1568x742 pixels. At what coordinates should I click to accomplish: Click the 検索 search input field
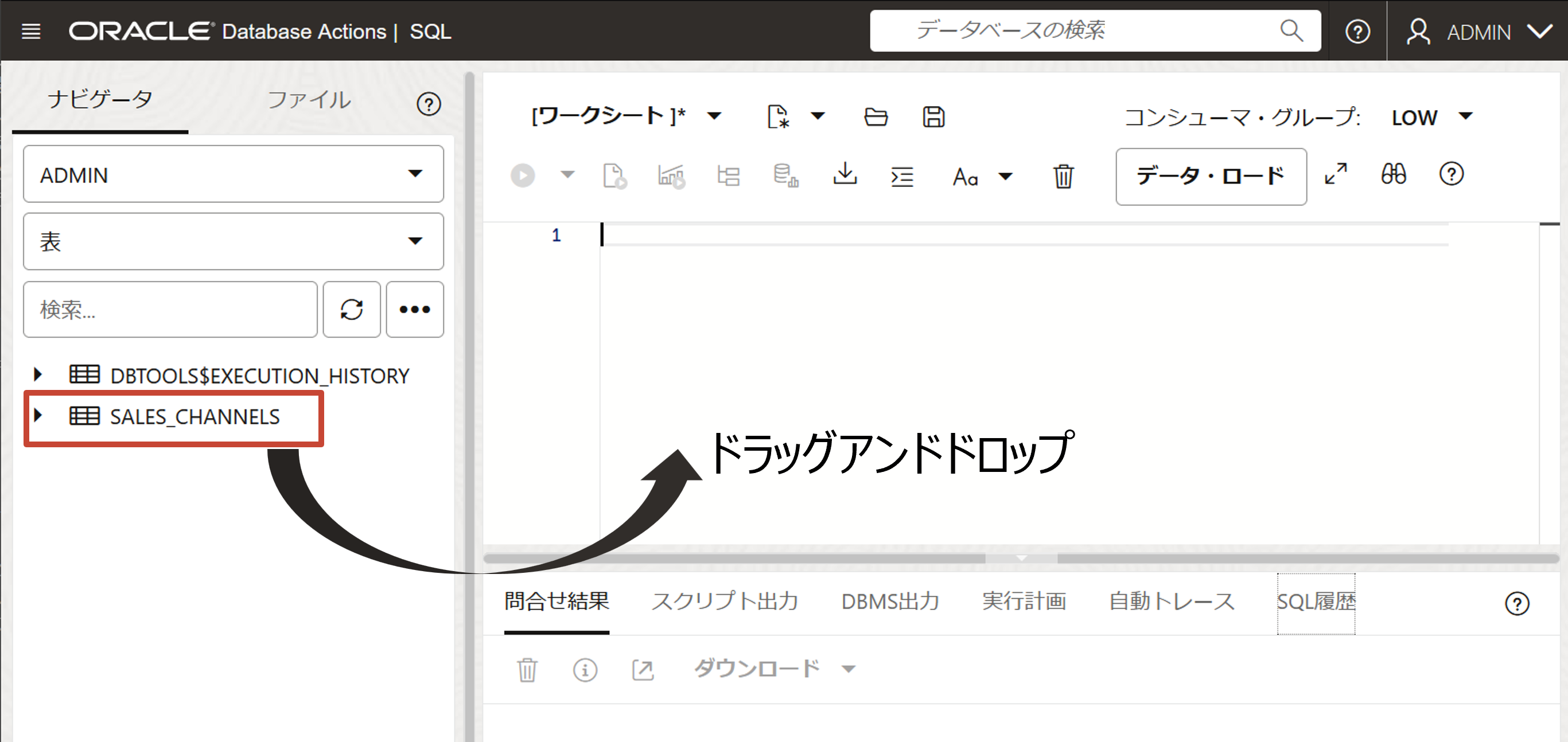tap(170, 310)
